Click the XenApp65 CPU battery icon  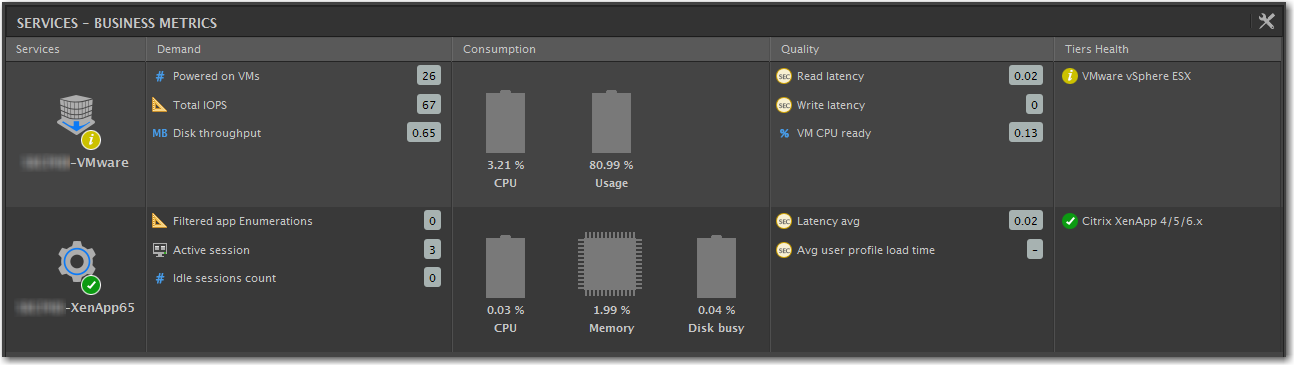pos(505,266)
